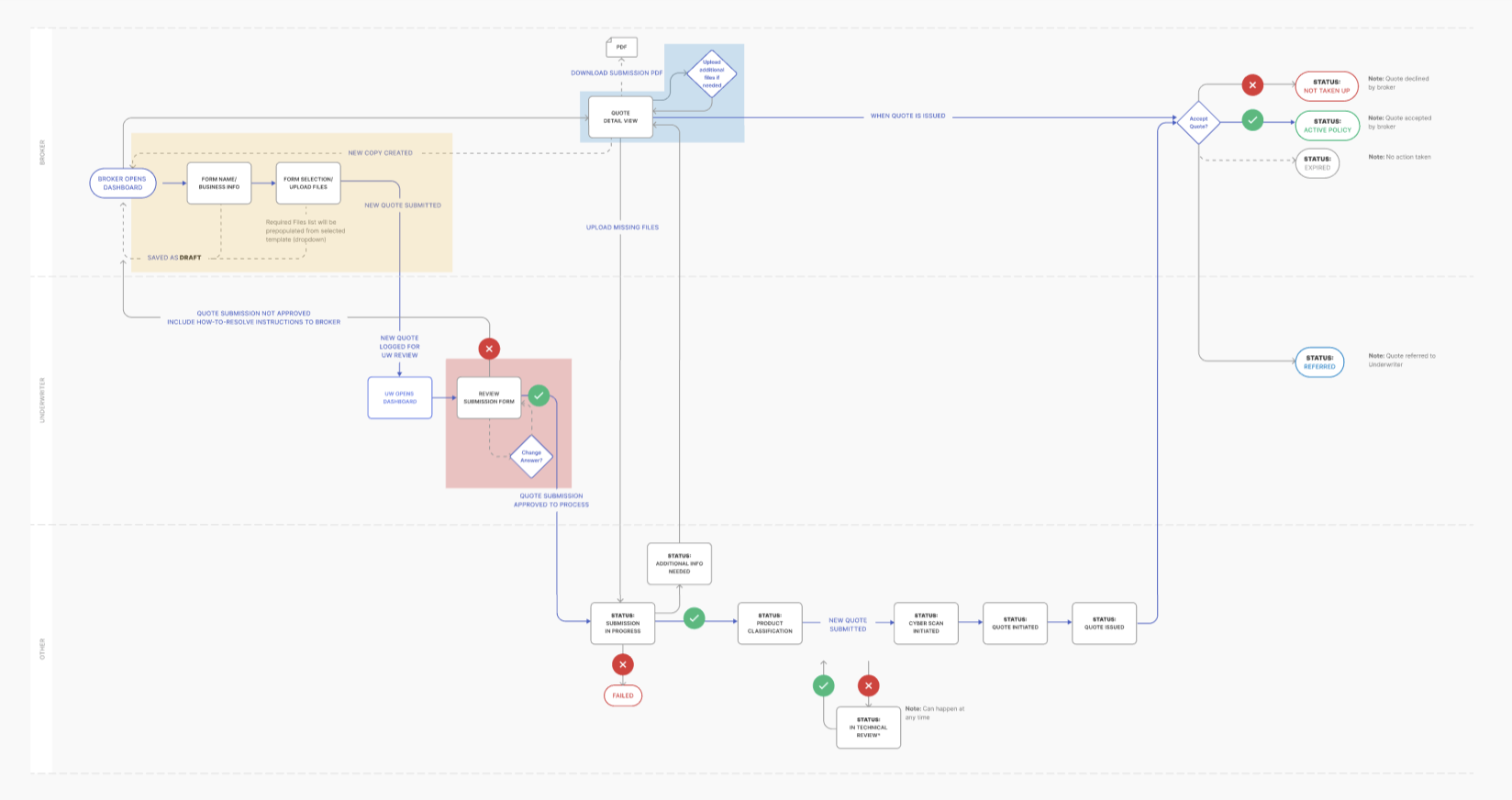The width and height of the screenshot is (1512, 800).
Task: Click the Quote referred to Underwriter note
Action: tap(1402, 360)
